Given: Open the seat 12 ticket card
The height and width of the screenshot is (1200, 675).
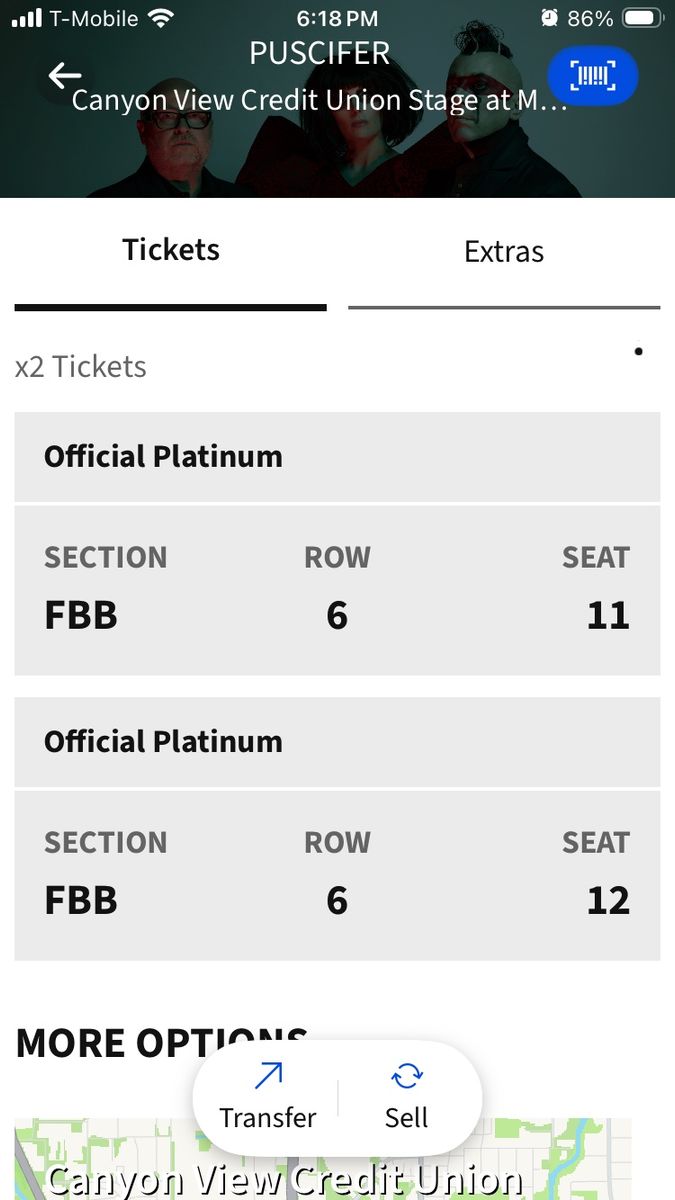Looking at the screenshot, I should [337, 875].
